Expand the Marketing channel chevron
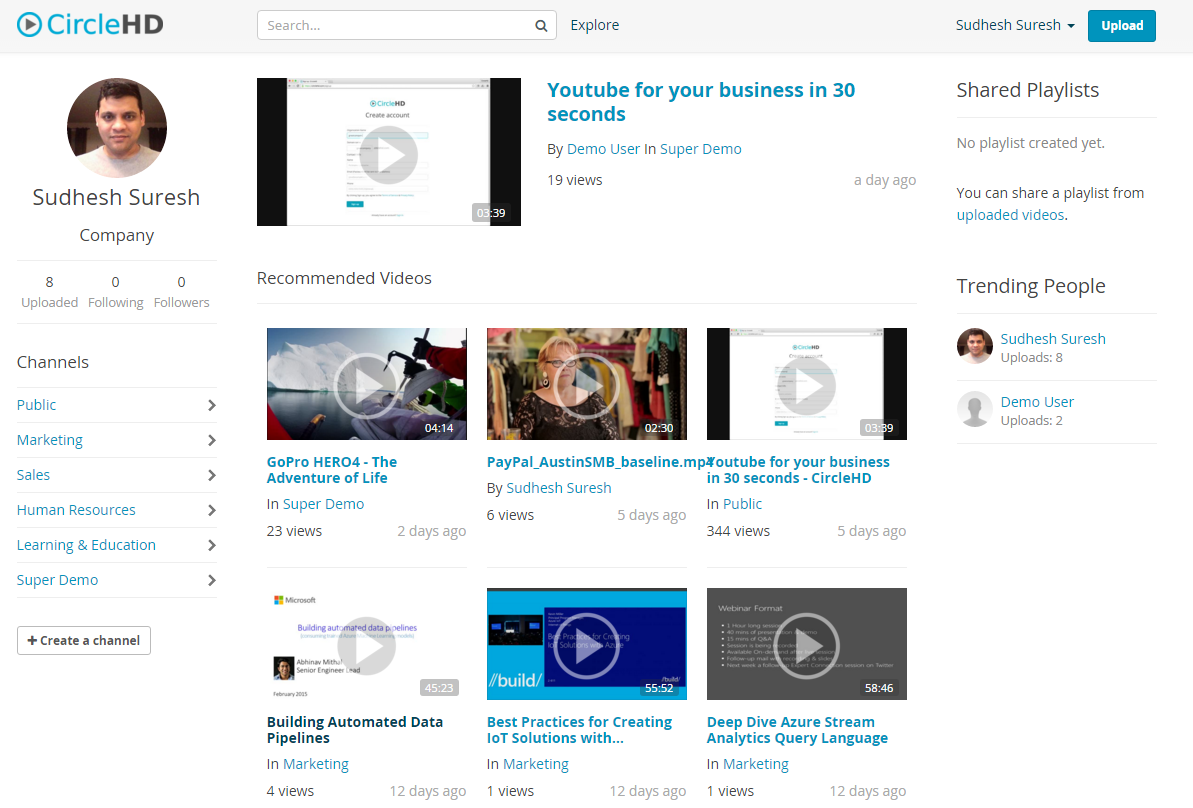1193x808 pixels. pos(212,441)
